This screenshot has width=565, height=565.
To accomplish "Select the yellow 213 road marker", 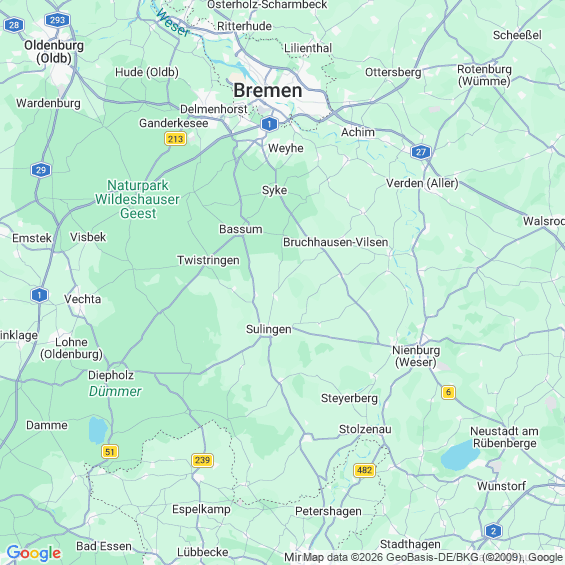I will coord(175,139).
